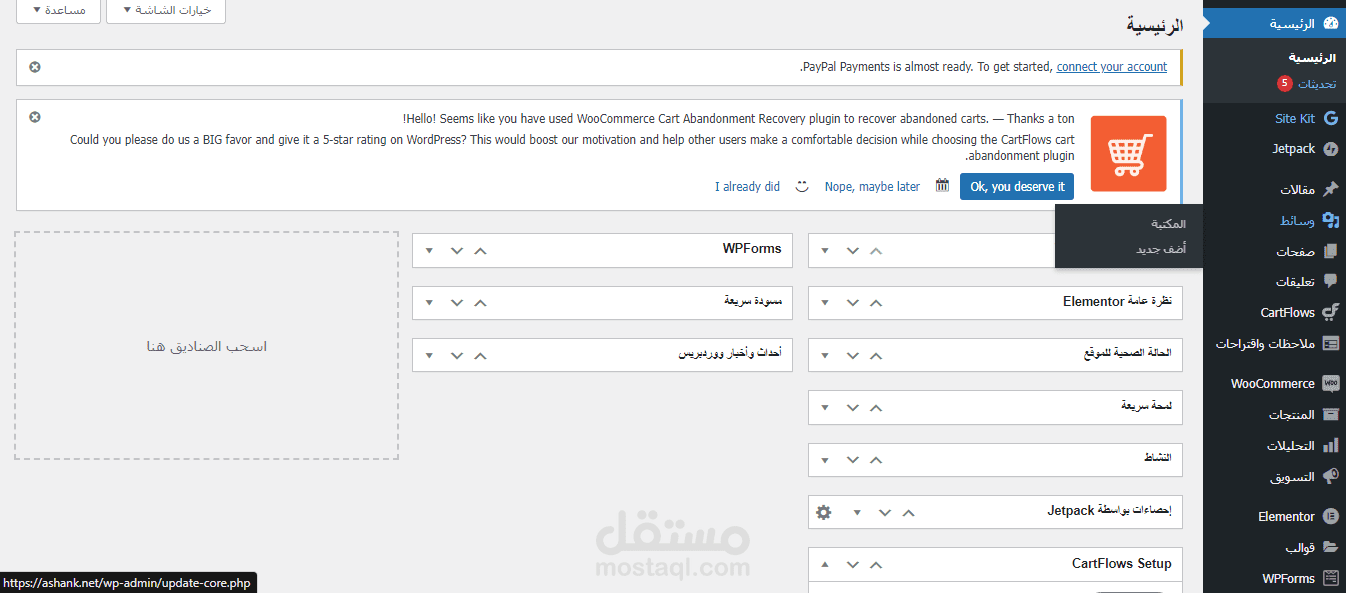Select Library (المكتبة) in Media submenu
This screenshot has height=593, width=1346.
1167,224
